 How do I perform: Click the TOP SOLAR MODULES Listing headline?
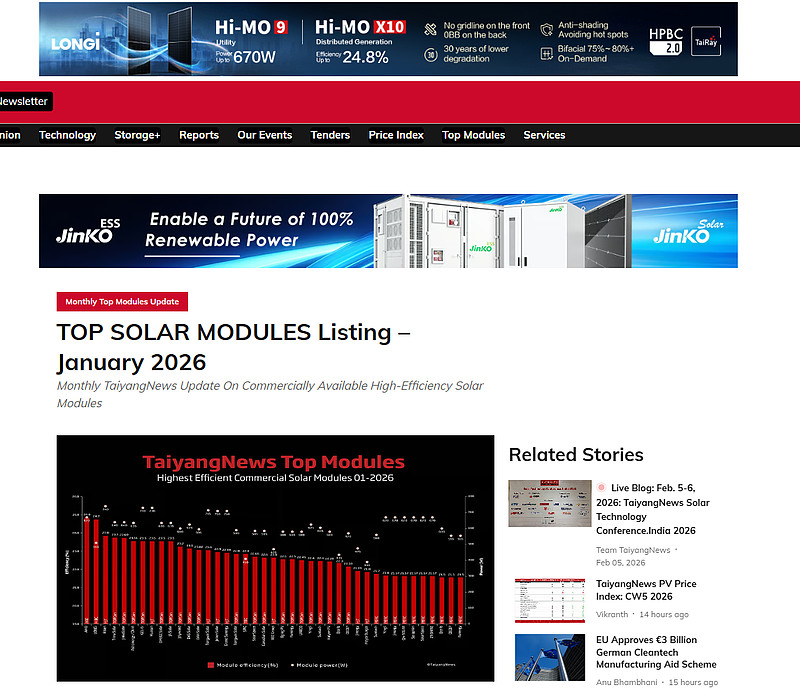click(x=234, y=347)
